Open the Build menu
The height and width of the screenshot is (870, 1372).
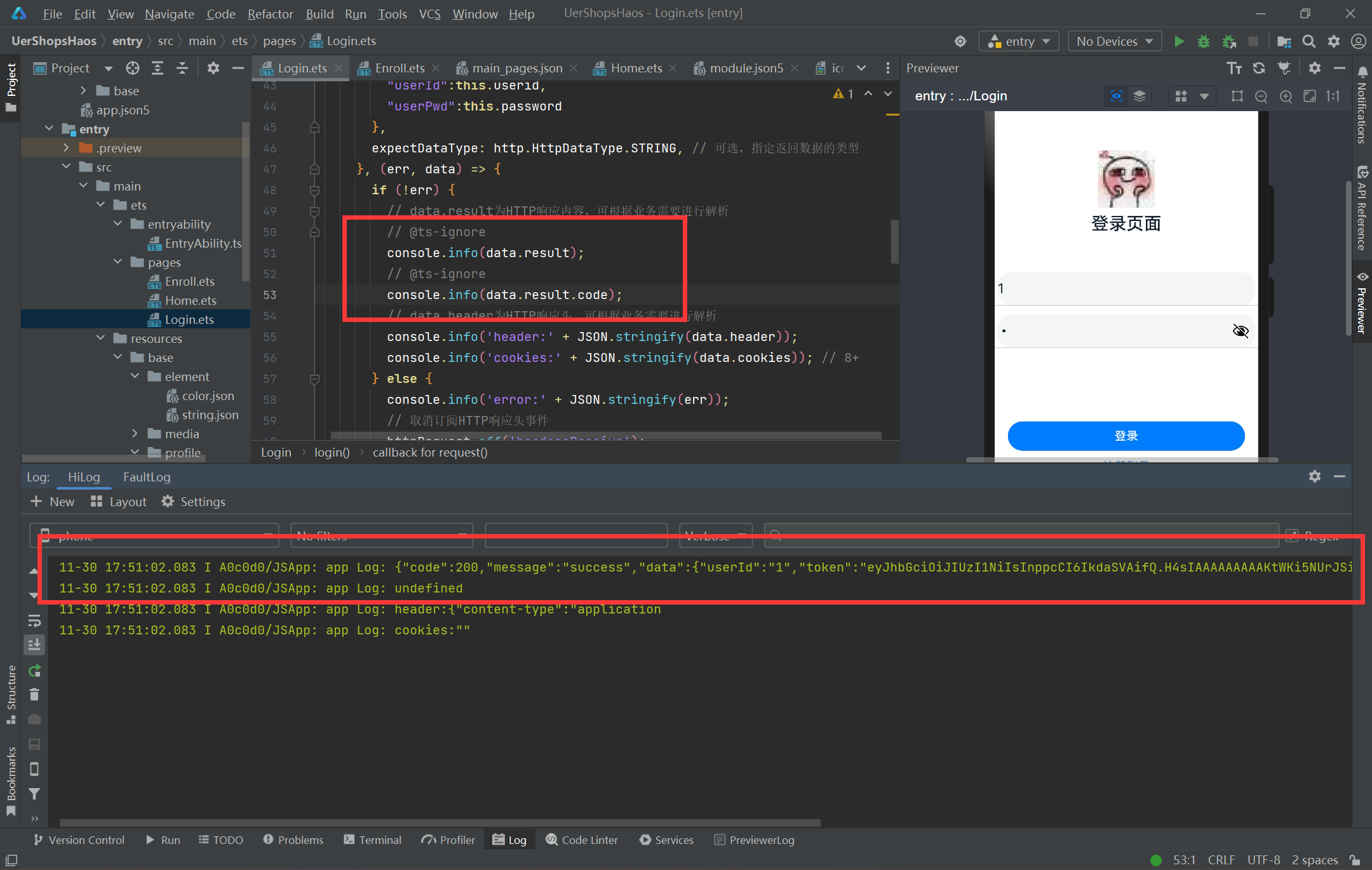pos(319,13)
